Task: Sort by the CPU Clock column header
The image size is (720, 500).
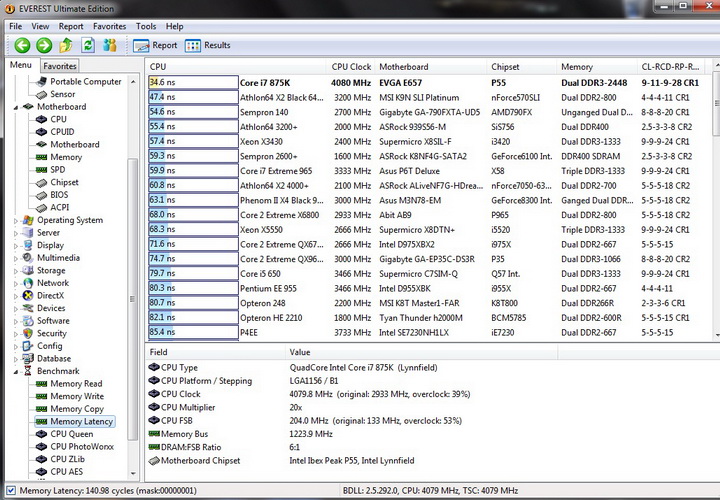Action: click(351, 67)
